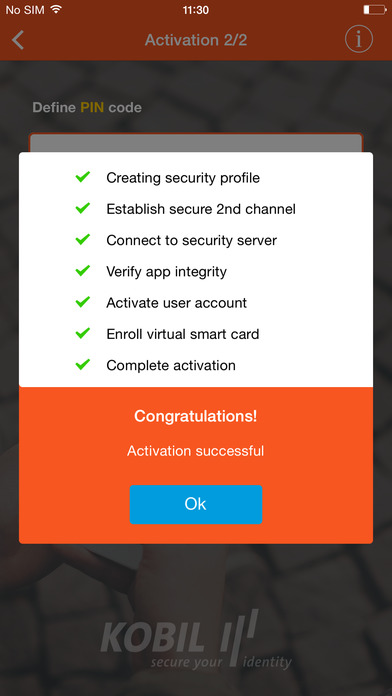Open the info icon in header
The width and height of the screenshot is (392, 696).
[359, 40]
